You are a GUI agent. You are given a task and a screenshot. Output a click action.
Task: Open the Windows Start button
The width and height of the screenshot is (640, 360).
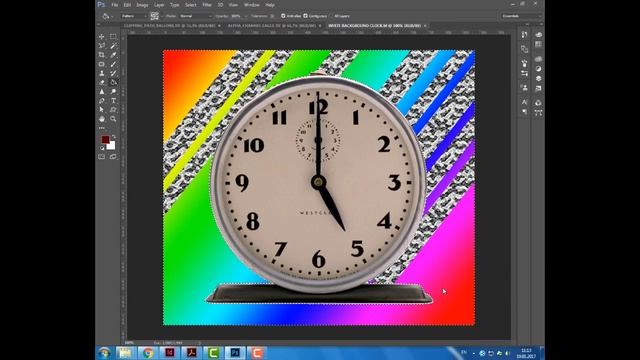click(x=104, y=353)
